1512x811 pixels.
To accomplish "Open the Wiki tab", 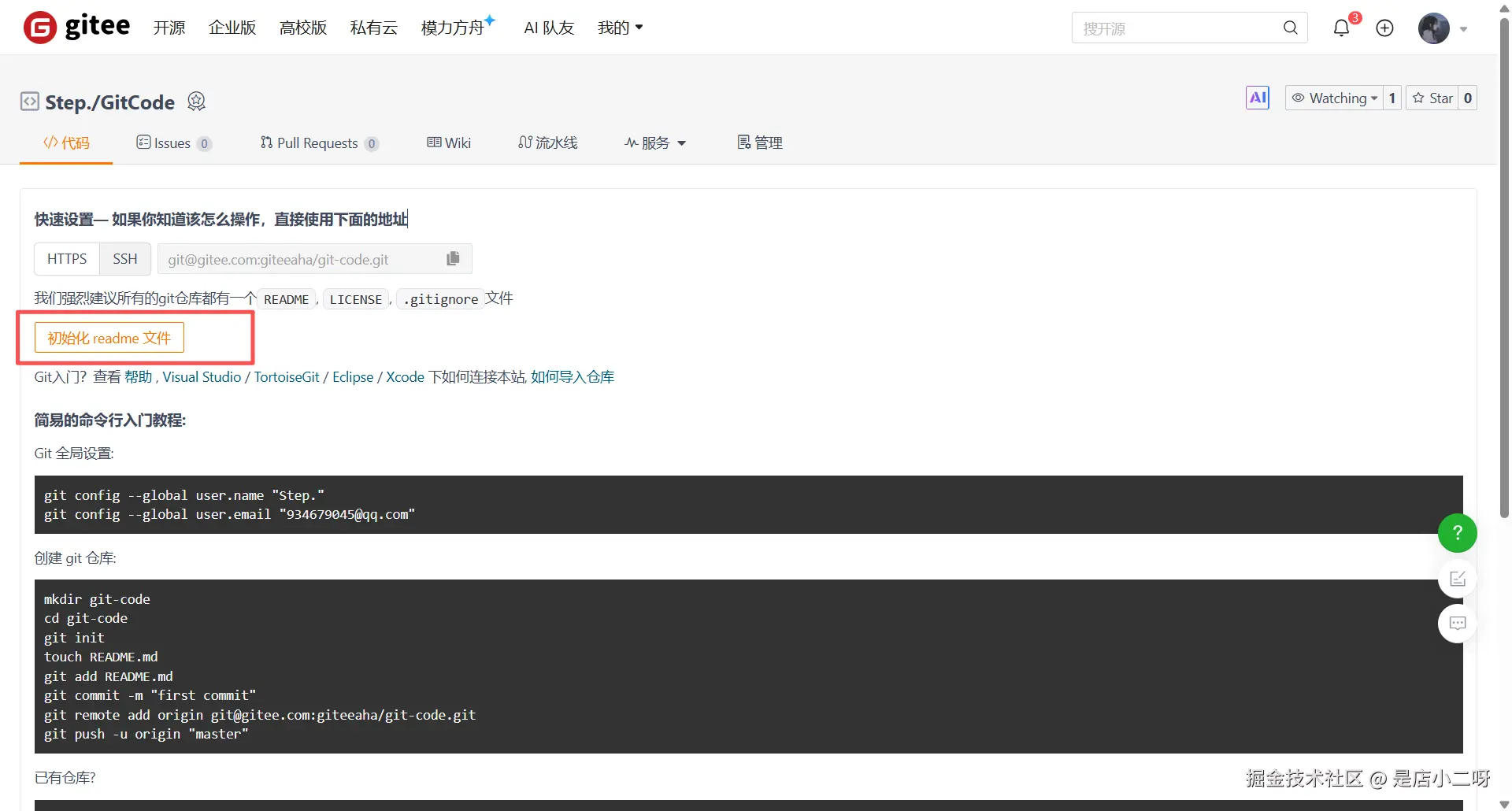I will [x=449, y=143].
